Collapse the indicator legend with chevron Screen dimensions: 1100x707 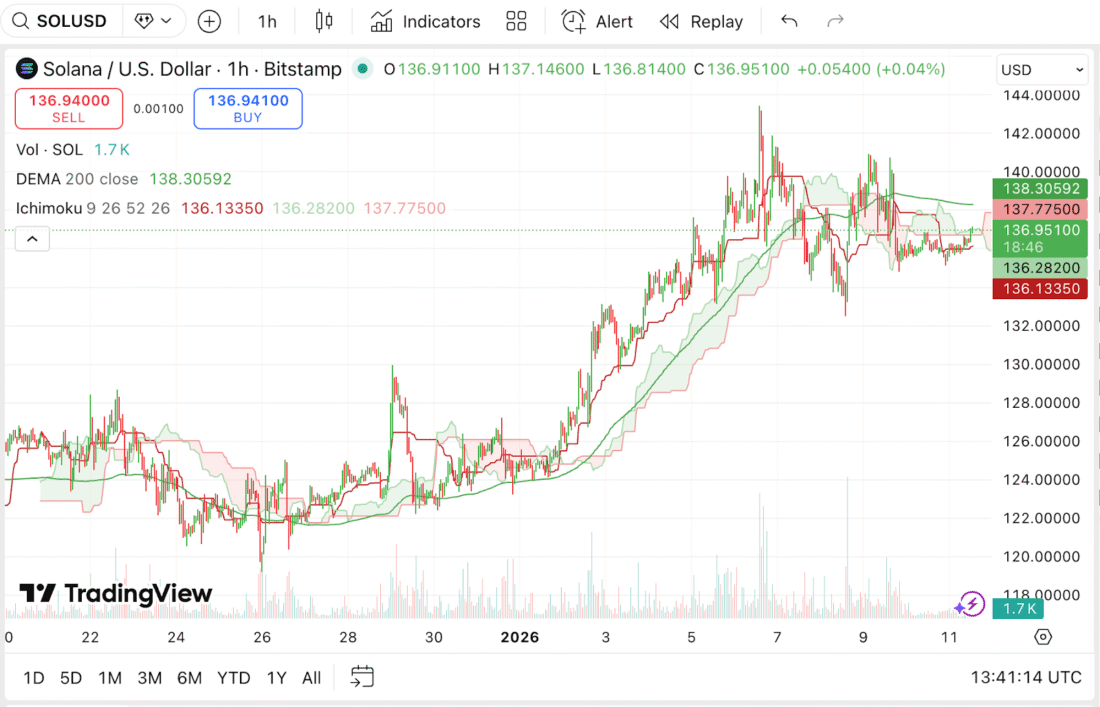tap(32, 239)
